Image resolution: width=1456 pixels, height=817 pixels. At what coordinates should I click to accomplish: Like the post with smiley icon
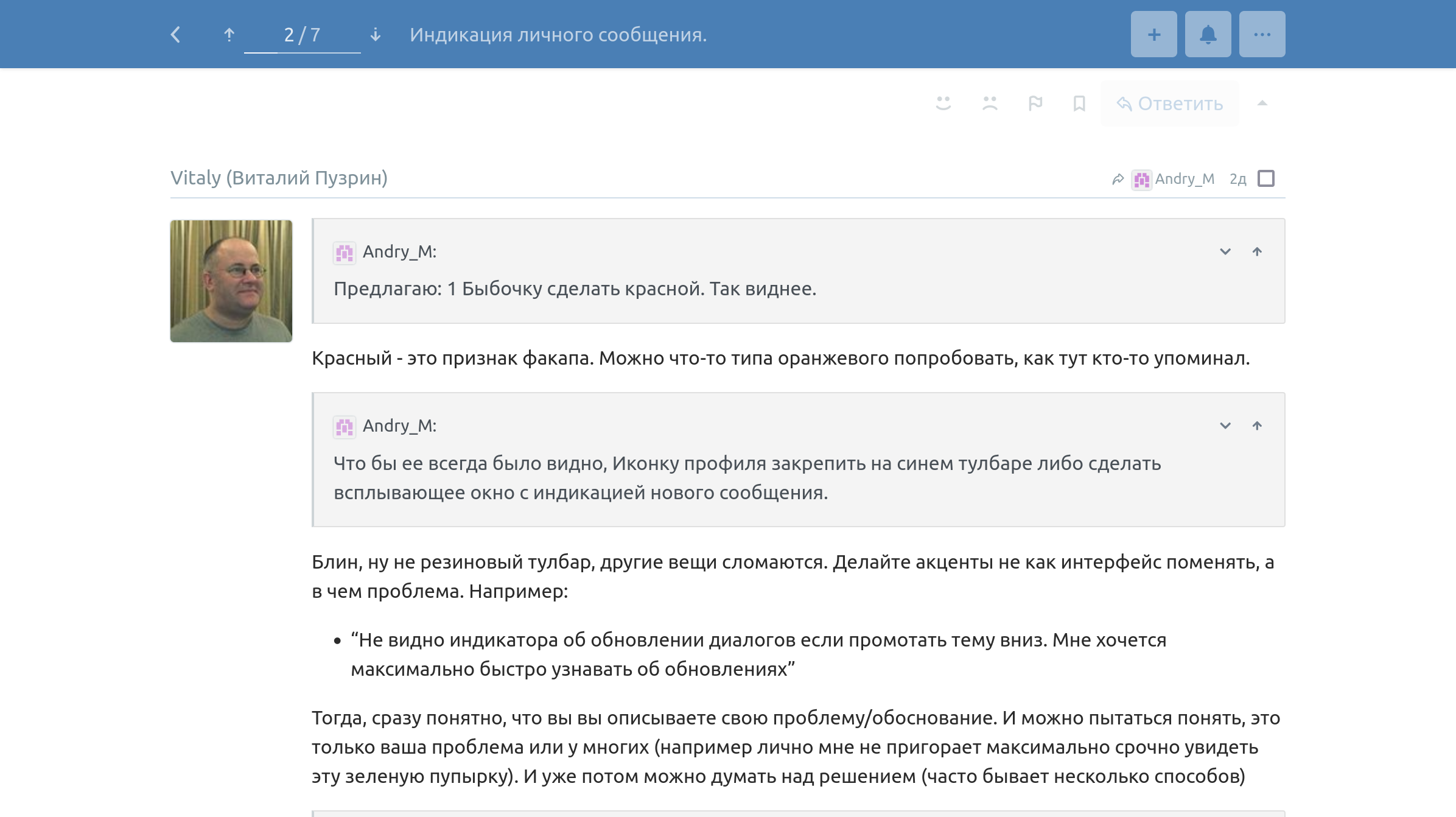pos(943,103)
